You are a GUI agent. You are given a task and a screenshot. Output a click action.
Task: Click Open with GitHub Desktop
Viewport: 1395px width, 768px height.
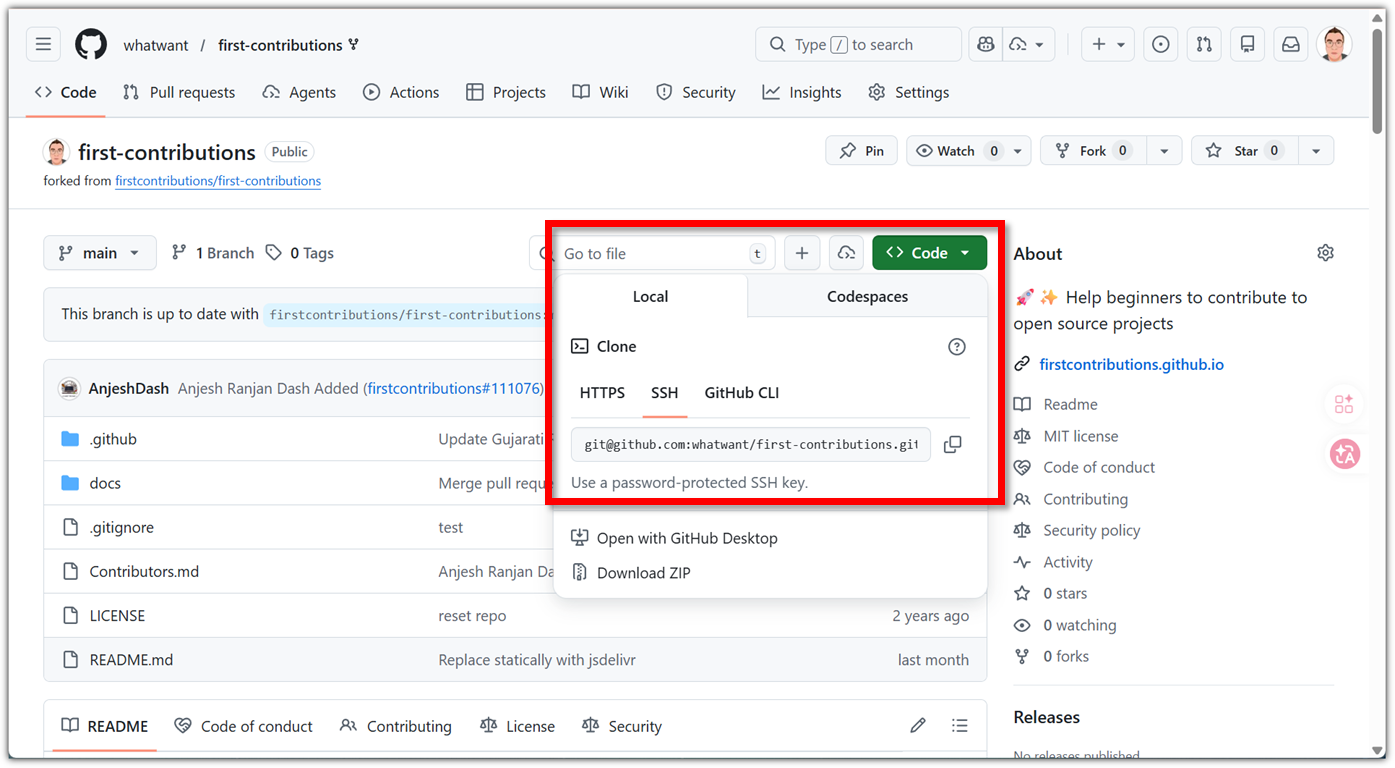pyautogui.click(x=674, y=538)
